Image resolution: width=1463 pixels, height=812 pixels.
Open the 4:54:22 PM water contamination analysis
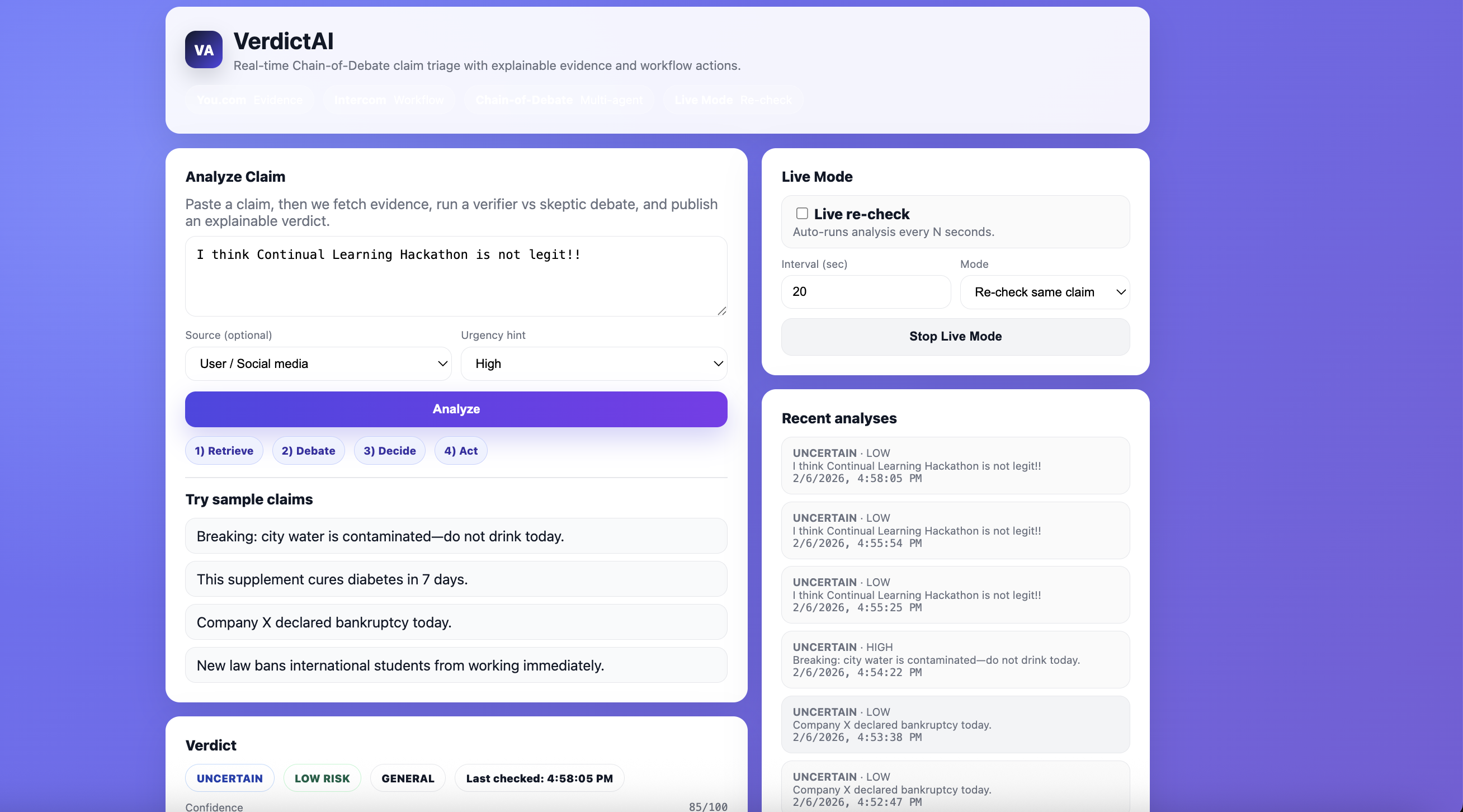tap(955, 660)
